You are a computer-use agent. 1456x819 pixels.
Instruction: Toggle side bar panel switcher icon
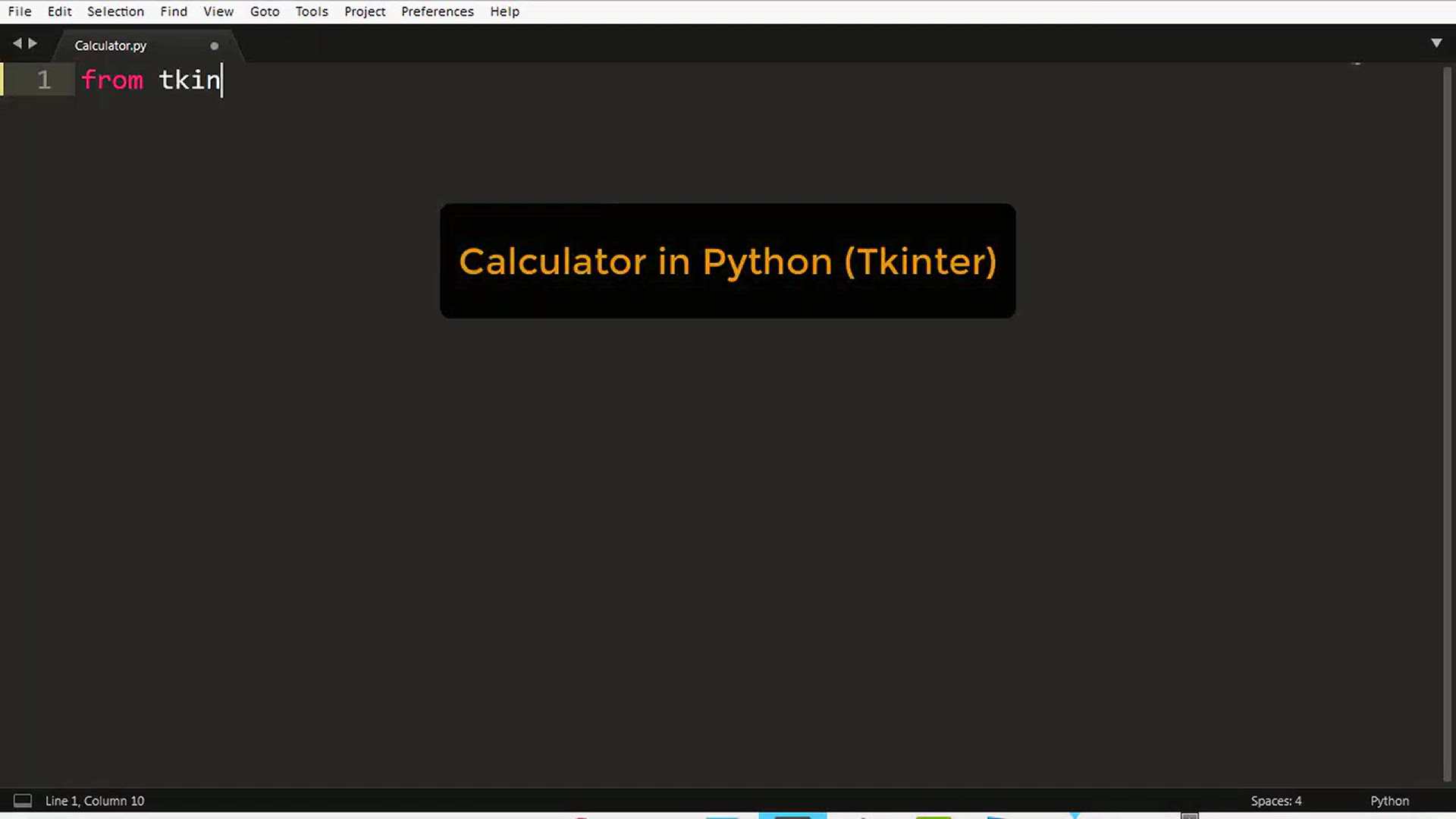click(23, 801)
